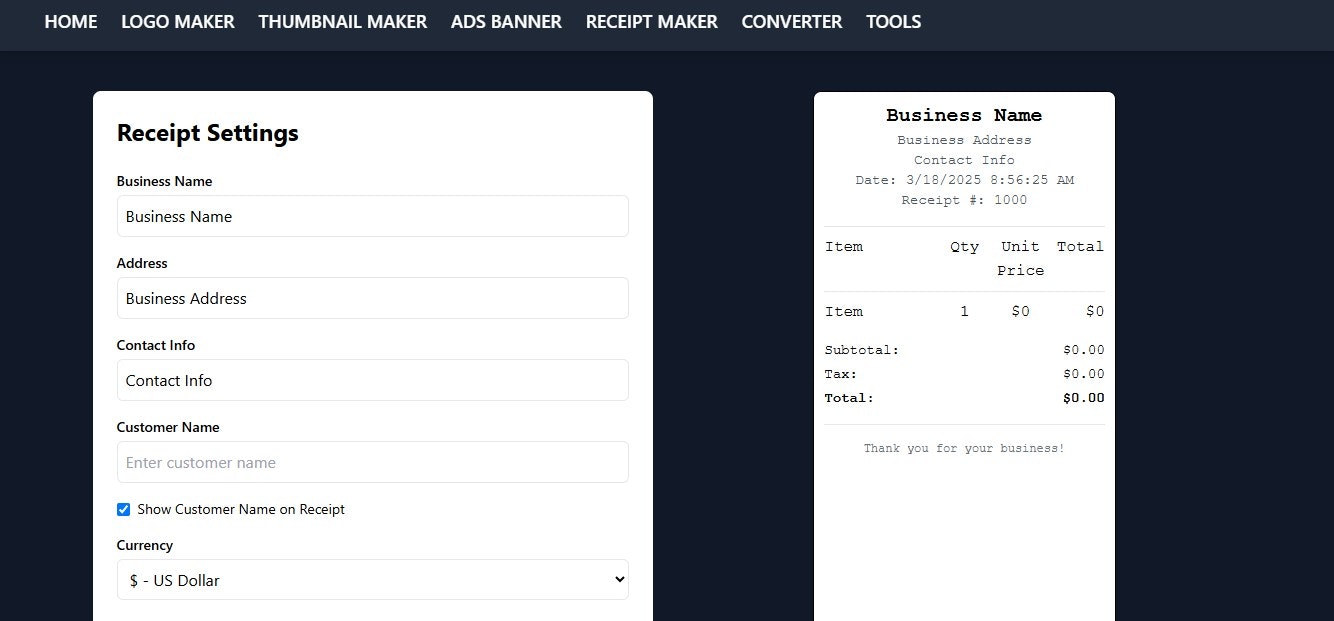This screenshot has height=621, width=1334.
Task: Open RECEIPT MAKER navigation item
Action: (x=652, y=21)
